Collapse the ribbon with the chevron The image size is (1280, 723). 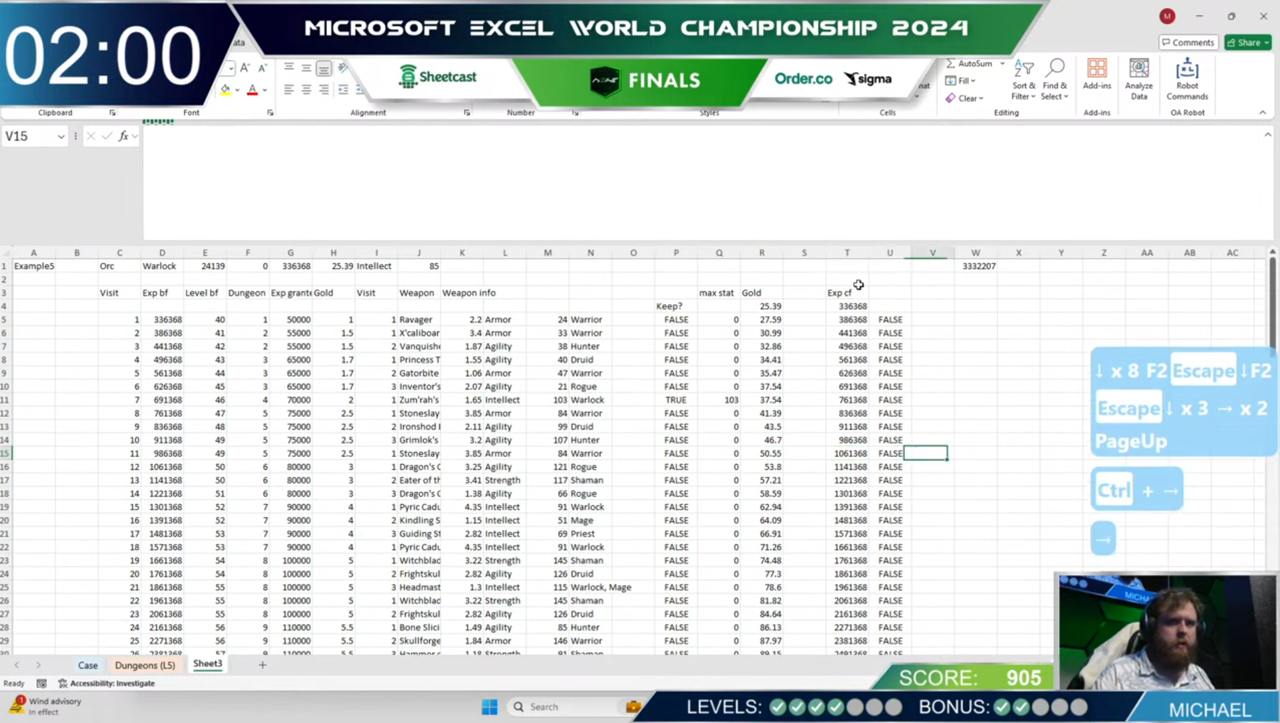[1265, 113]
